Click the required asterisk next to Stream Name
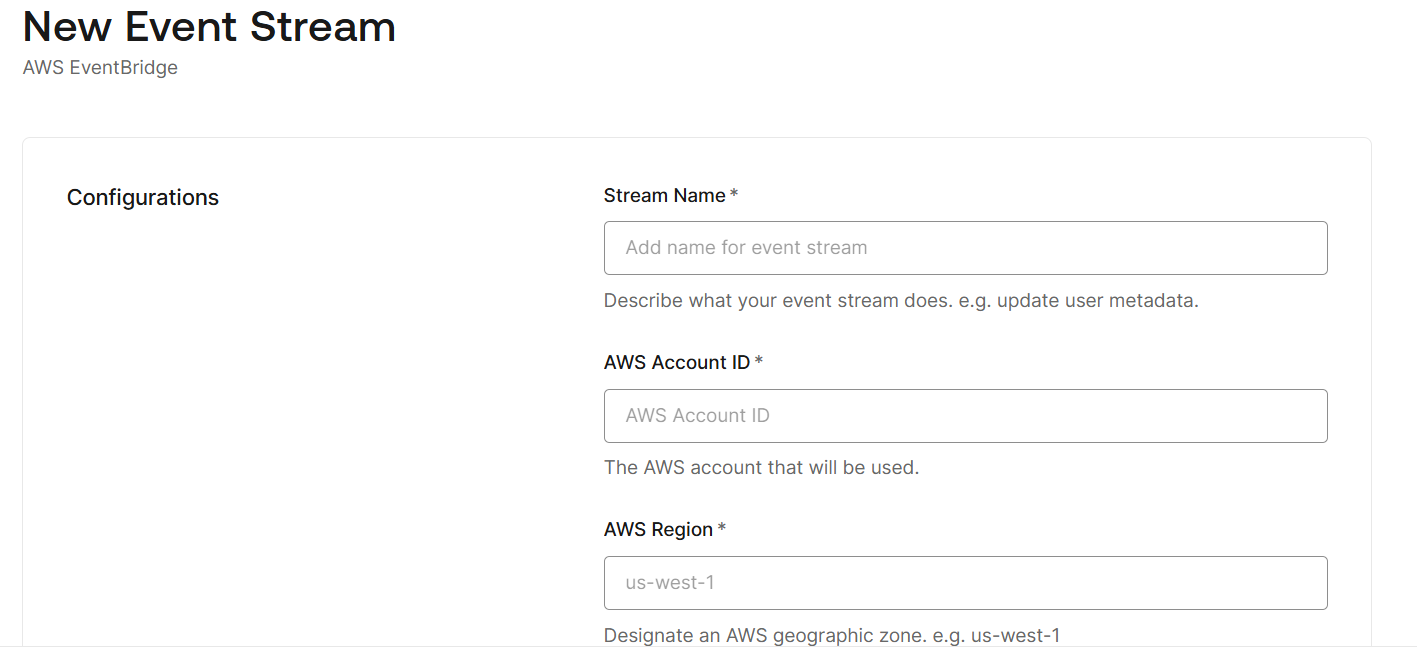Screen dimensions: 1417x658 click(x=733, y=191)
